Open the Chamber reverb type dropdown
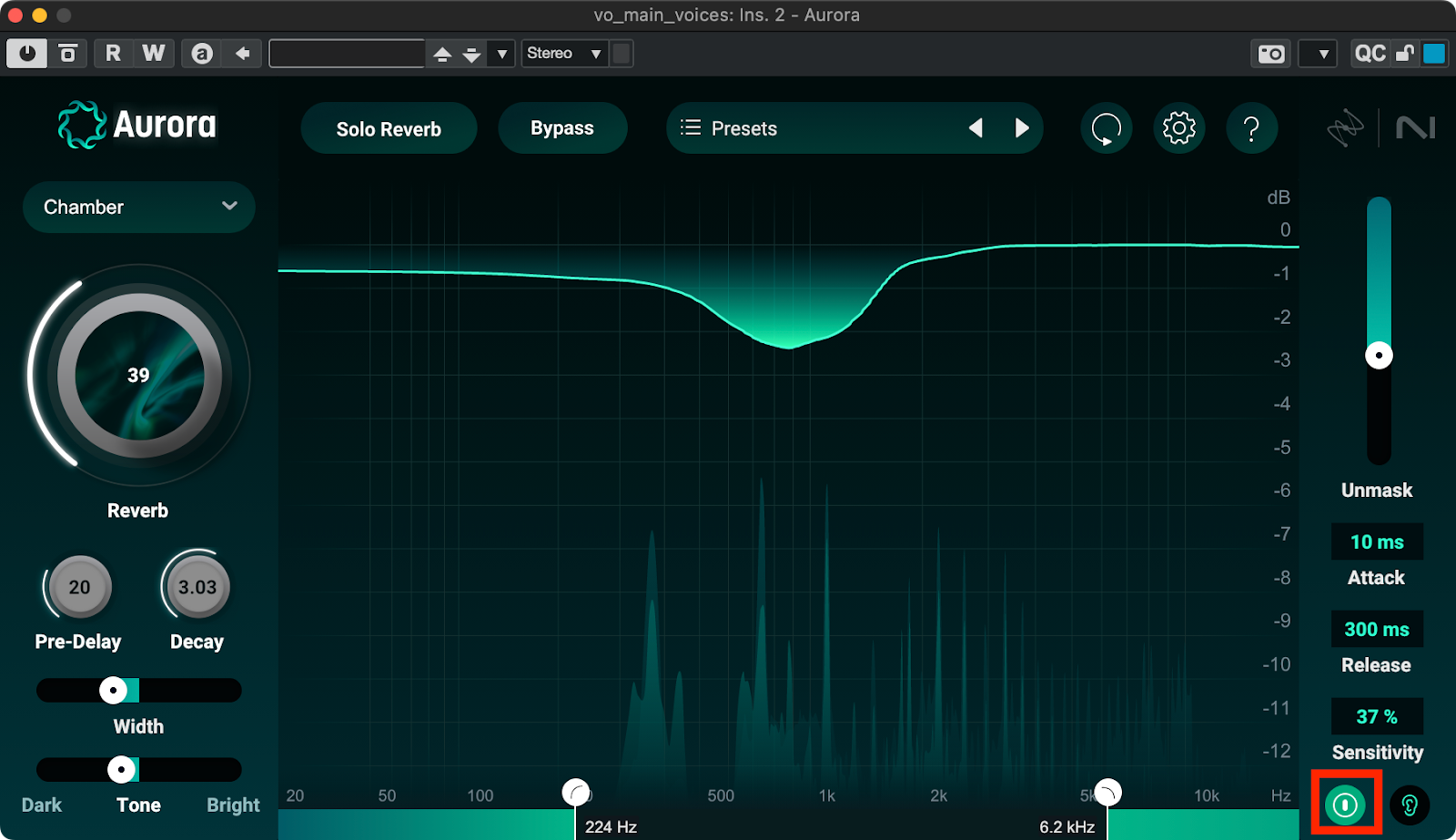 point(139,207)
